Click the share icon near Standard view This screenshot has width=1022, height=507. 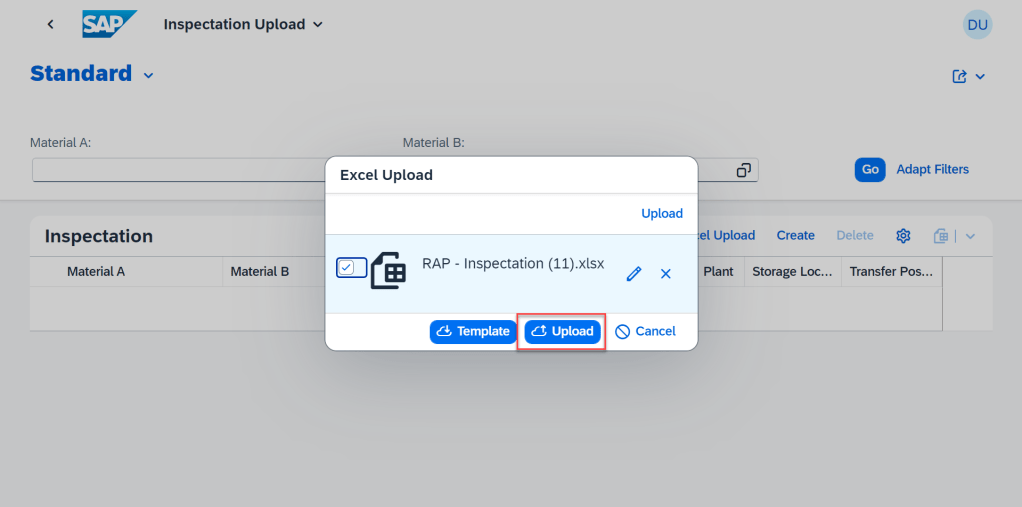click(x=960, y=77)
